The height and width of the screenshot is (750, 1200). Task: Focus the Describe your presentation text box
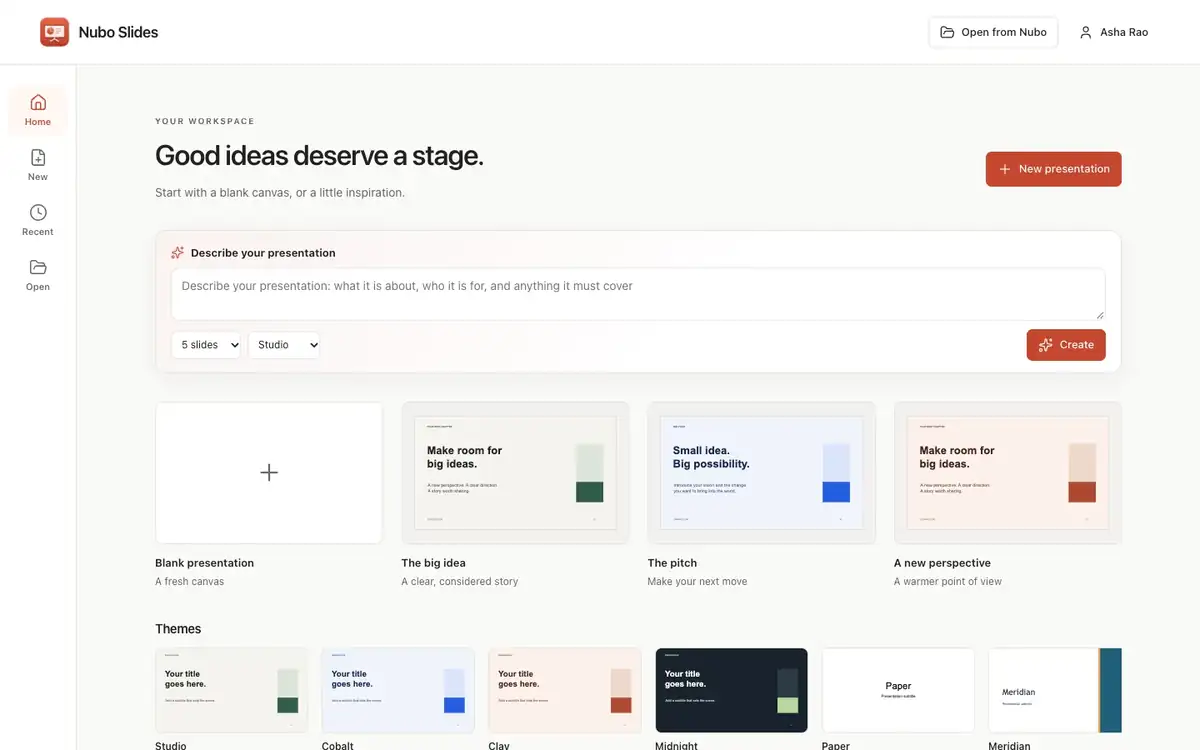pos(638,294)
